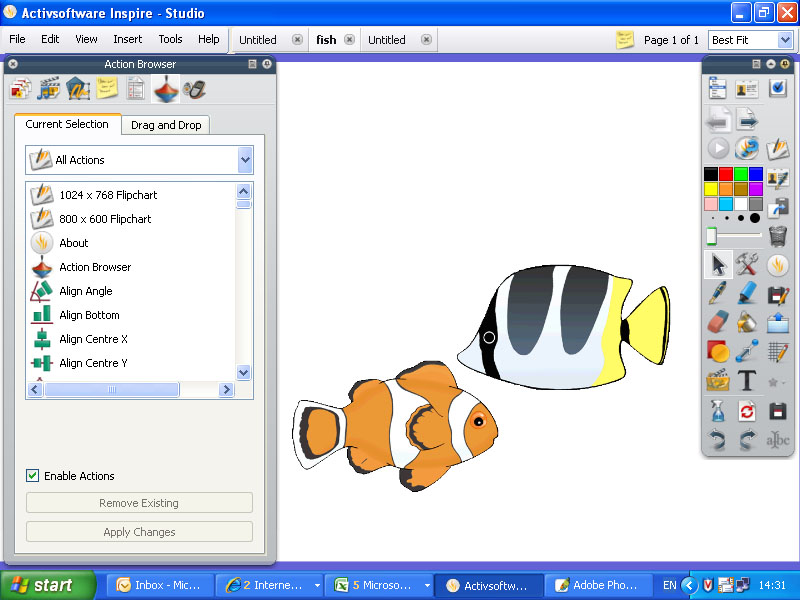Select the Pen tool in toolbox

(x=718, y=294)
